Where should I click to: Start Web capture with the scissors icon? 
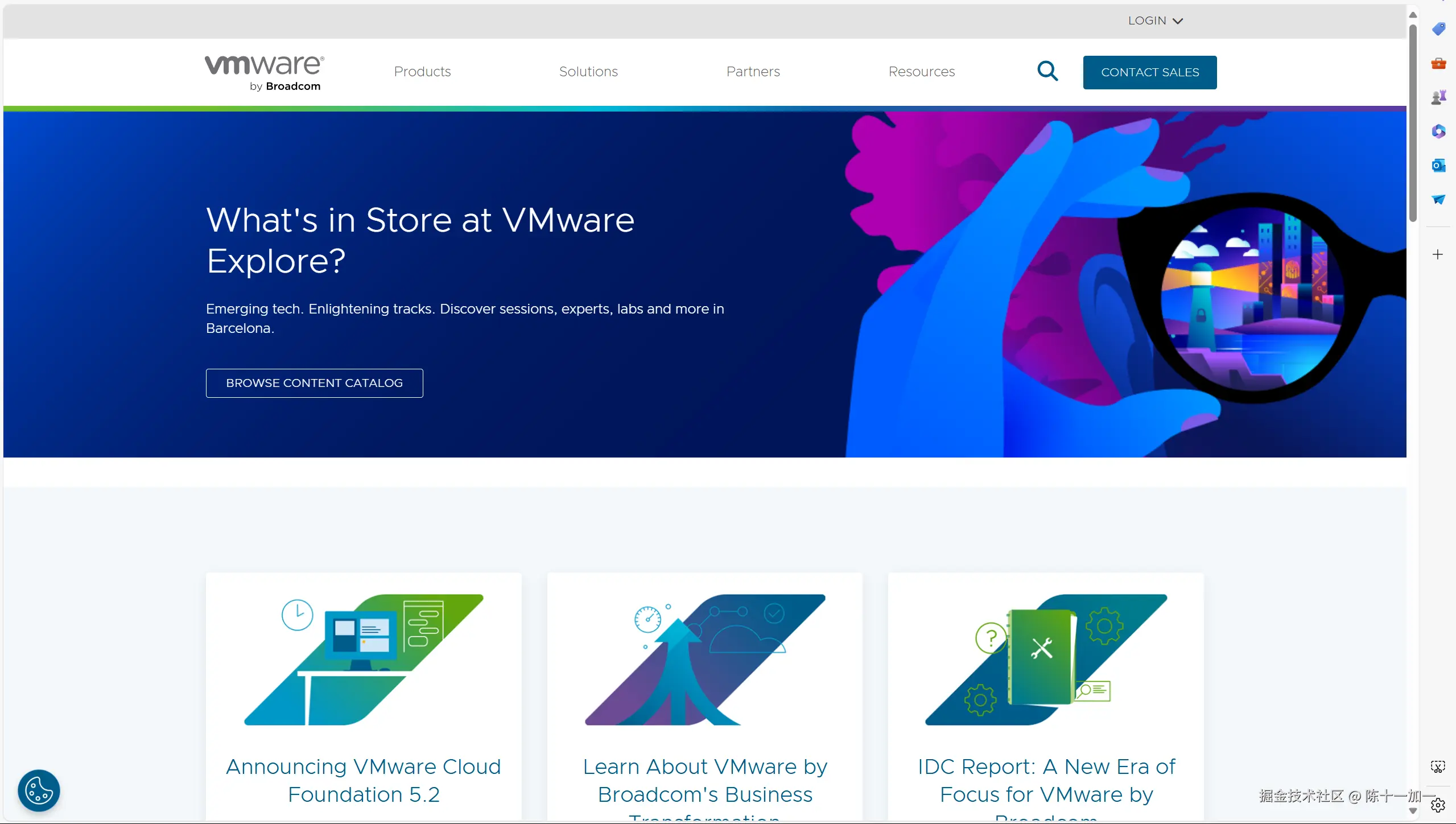(x=1439, y=766)
